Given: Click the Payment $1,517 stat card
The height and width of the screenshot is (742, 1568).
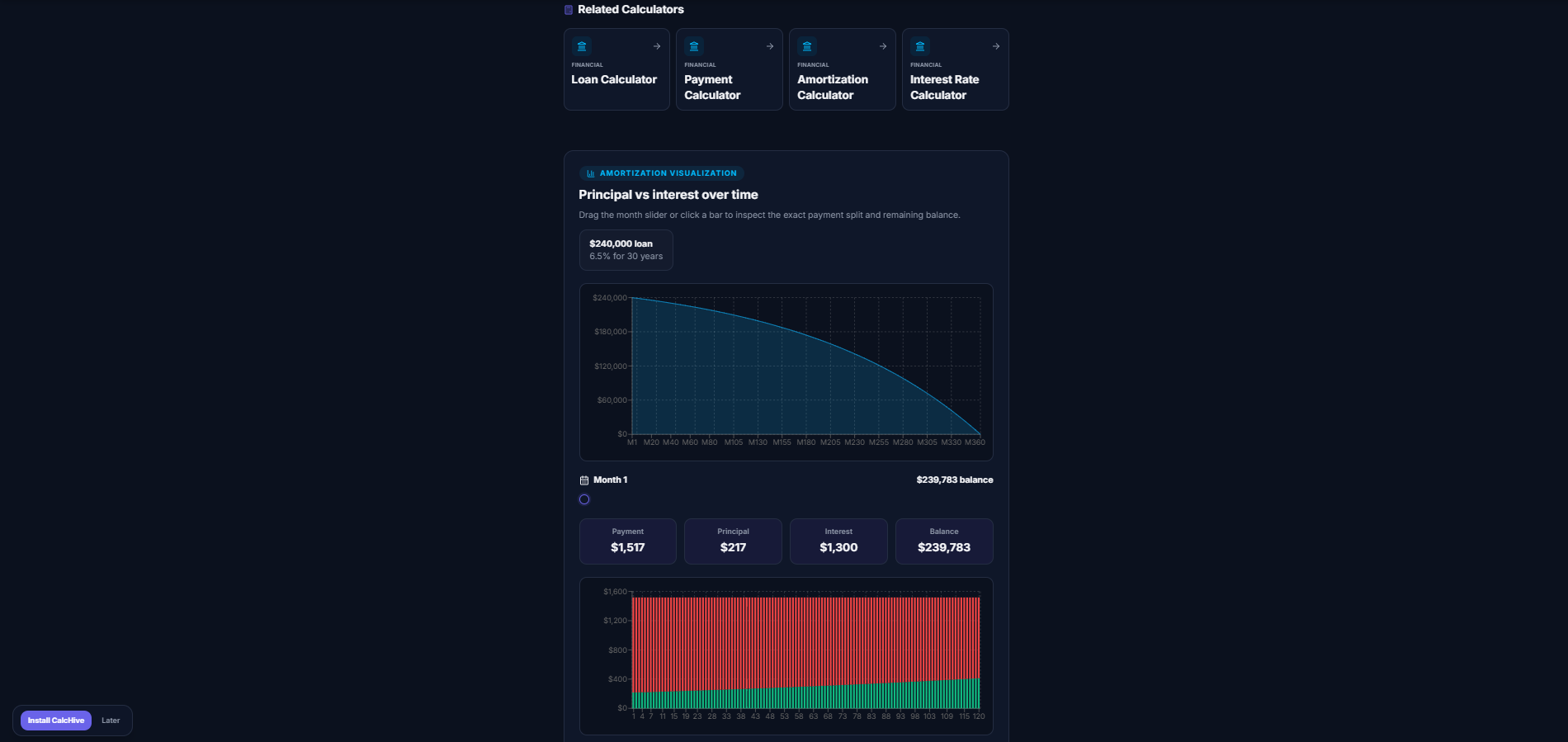Looking at the screenshot, I should (x=628, y=541).
